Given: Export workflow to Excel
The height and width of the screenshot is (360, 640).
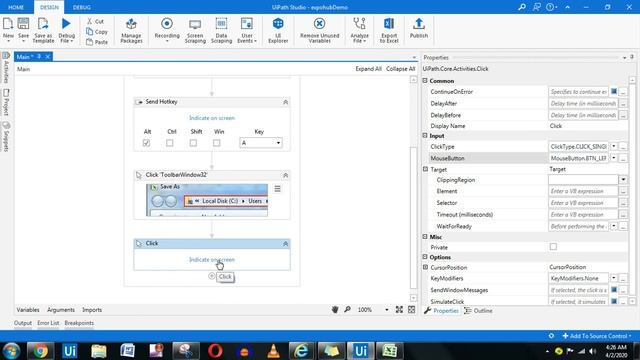Looking at the screenshot, I should click(x=389, y=30).
